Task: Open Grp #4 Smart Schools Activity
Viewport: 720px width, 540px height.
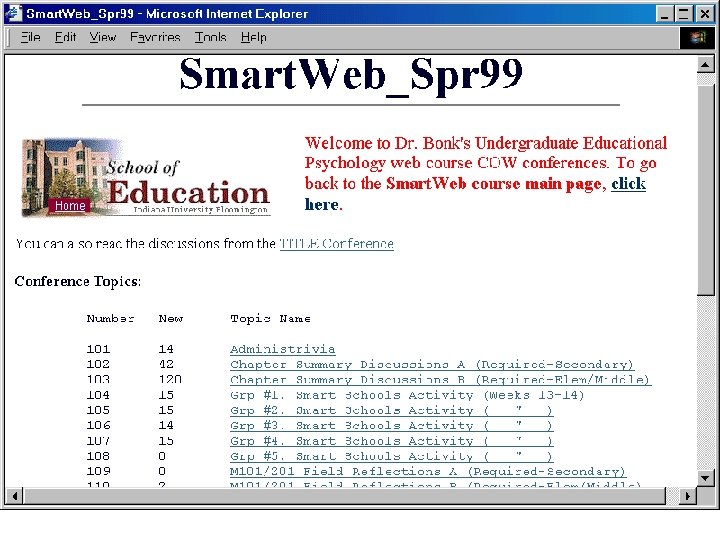Action: [391, 441]
